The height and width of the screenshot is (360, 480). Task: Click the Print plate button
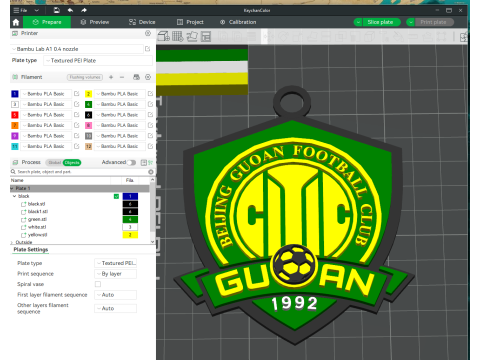coord(433,22)
